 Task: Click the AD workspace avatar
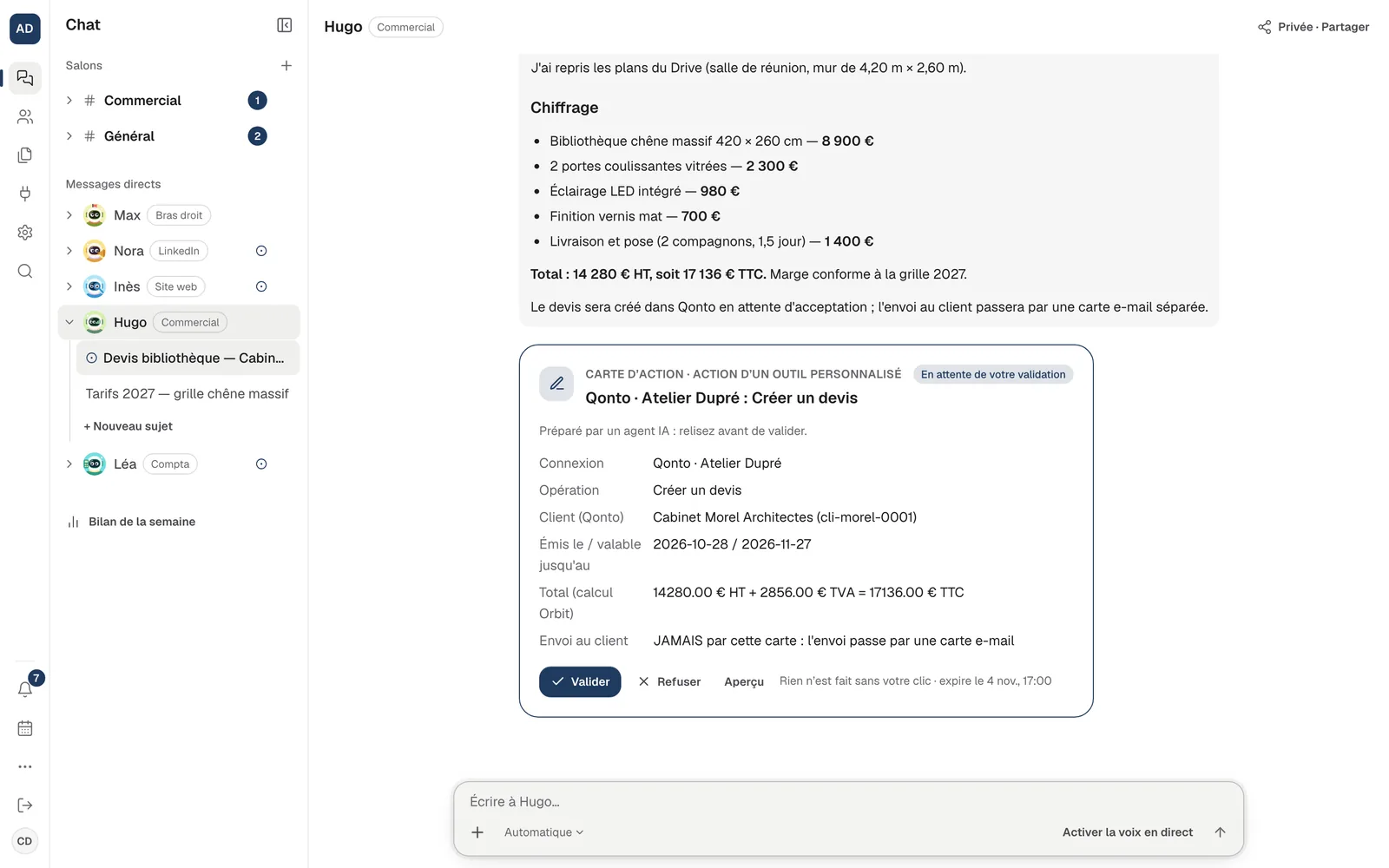25,29
